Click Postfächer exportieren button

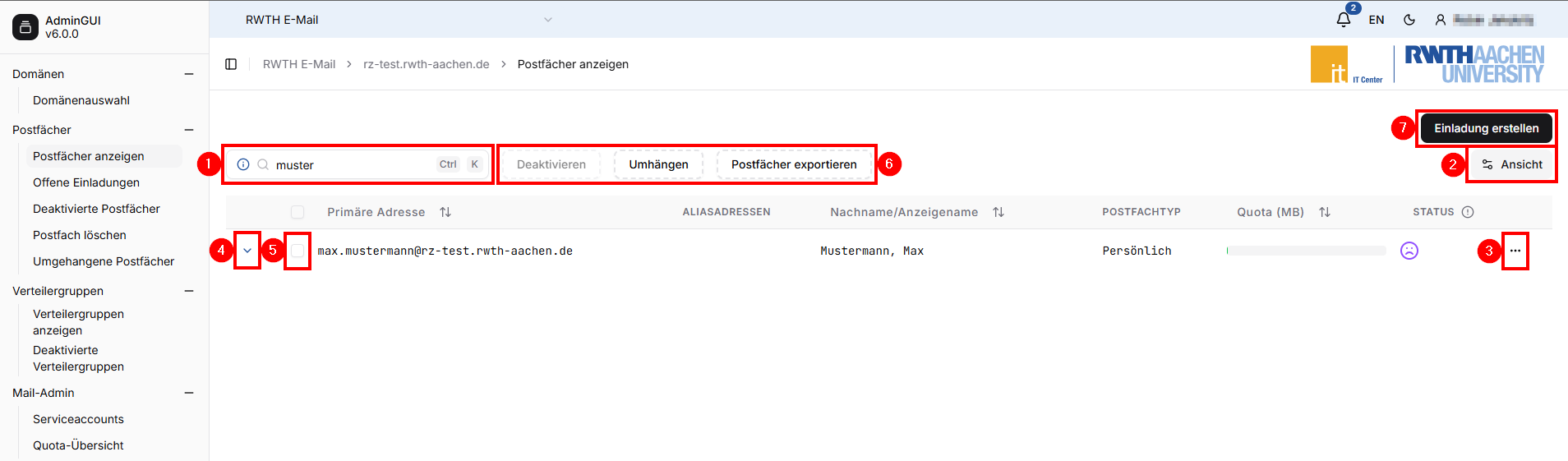click(793, 164)
